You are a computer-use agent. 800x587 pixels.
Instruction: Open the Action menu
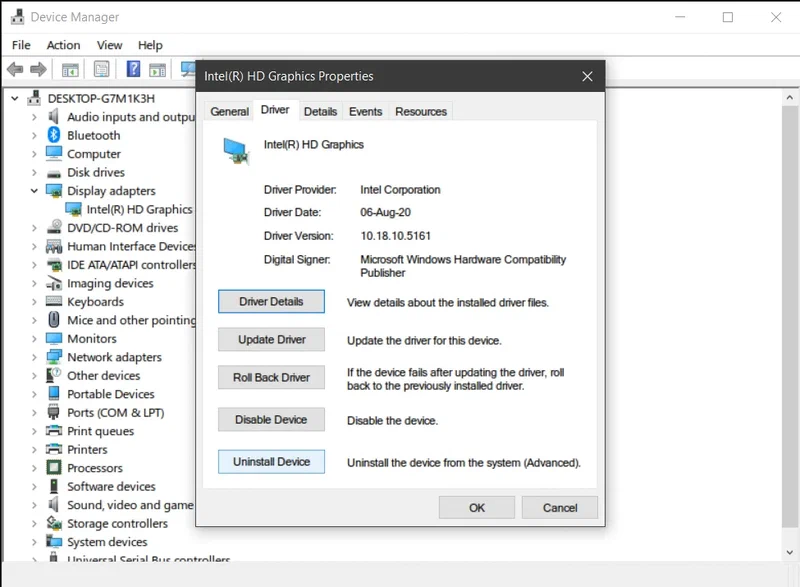click(x=63, y=45)
